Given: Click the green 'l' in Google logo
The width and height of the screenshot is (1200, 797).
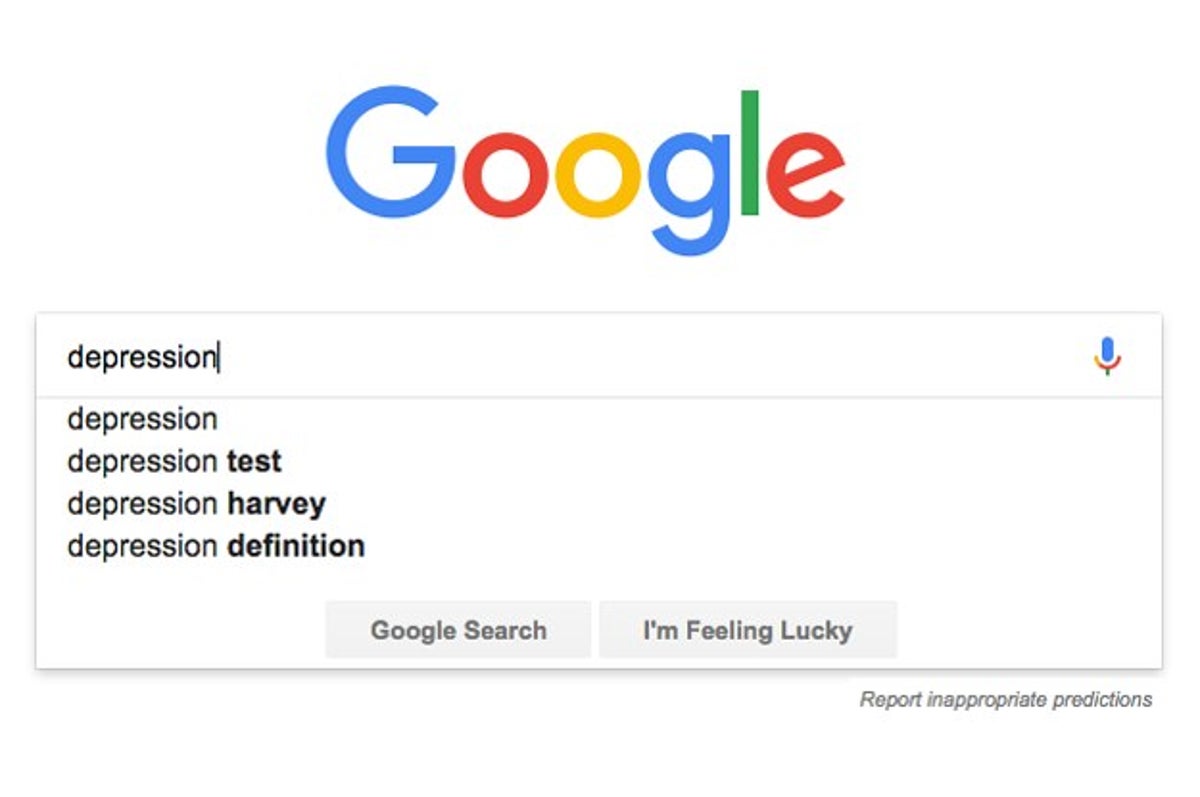Looking at the screenshot, I should pos(750,152).
